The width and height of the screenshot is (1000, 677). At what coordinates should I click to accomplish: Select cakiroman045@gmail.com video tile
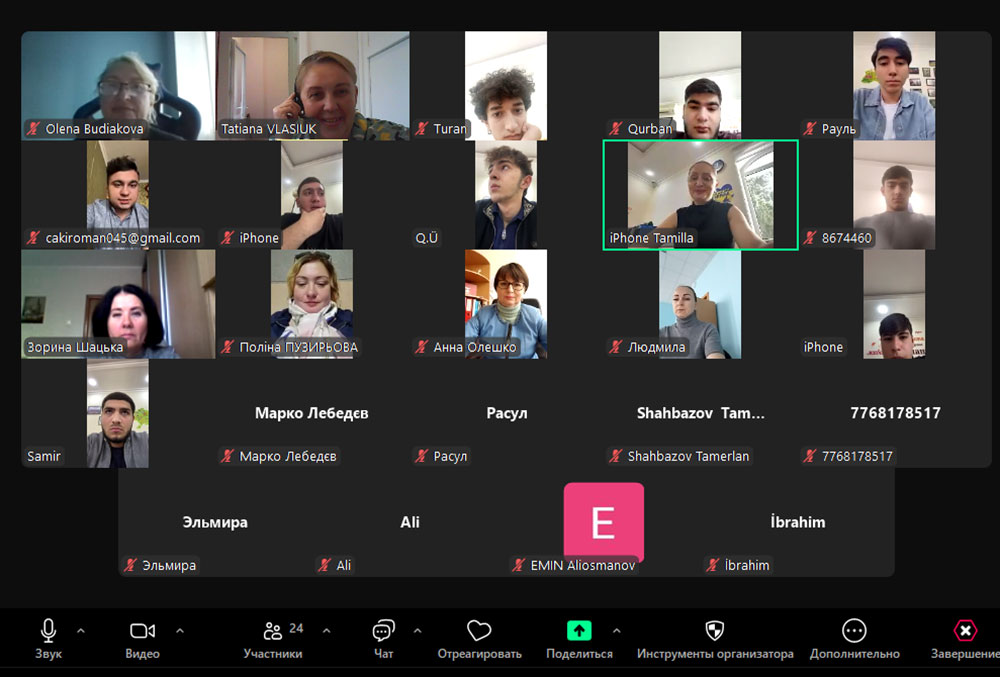pyautogui.click(x=119, y=195)
